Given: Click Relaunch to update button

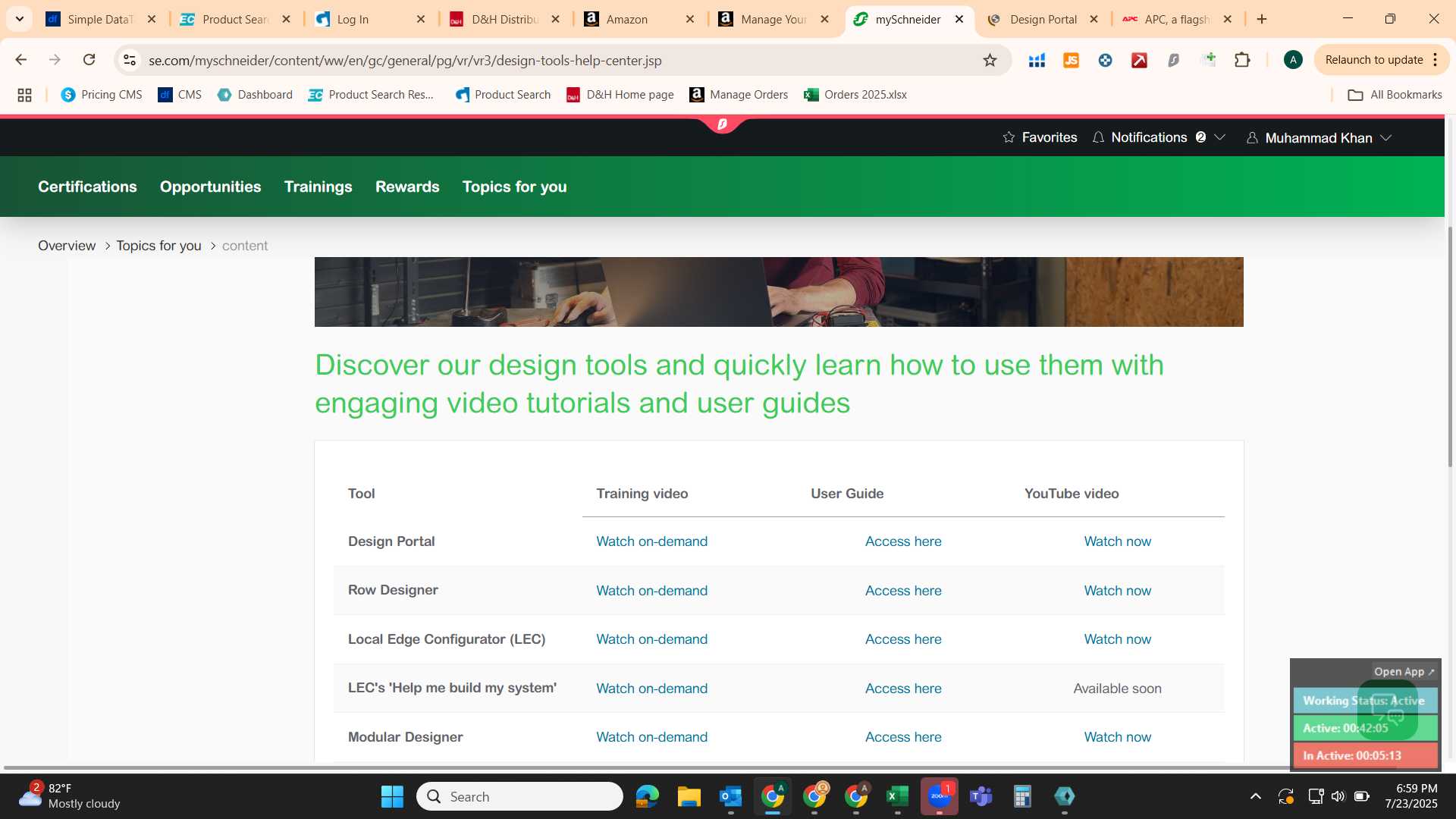Looking at the screenshot, I should pos(1373,60).
